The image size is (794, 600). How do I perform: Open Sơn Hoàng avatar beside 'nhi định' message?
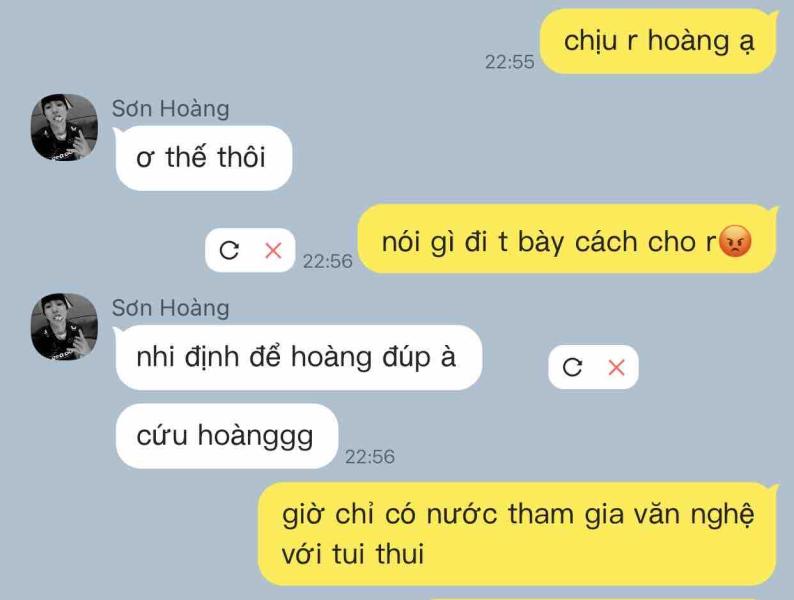coord(64,327)
